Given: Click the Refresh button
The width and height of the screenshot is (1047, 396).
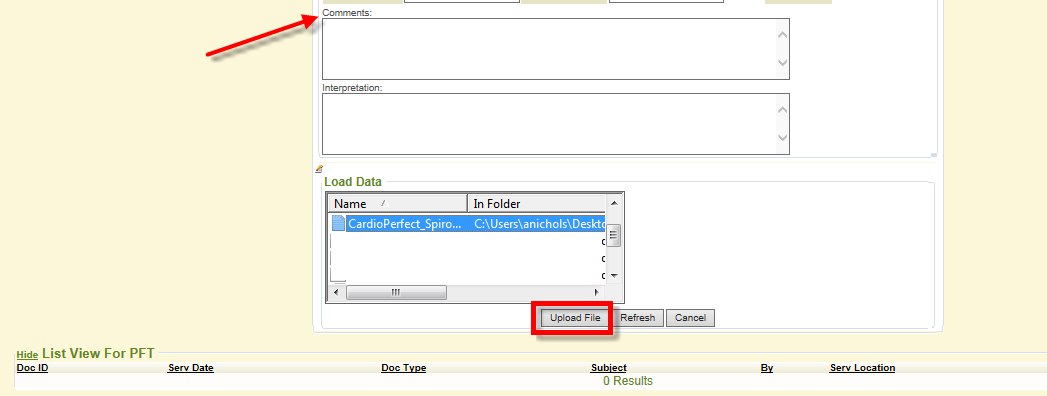Looking at the screenshot, I should tap(637, 318).
